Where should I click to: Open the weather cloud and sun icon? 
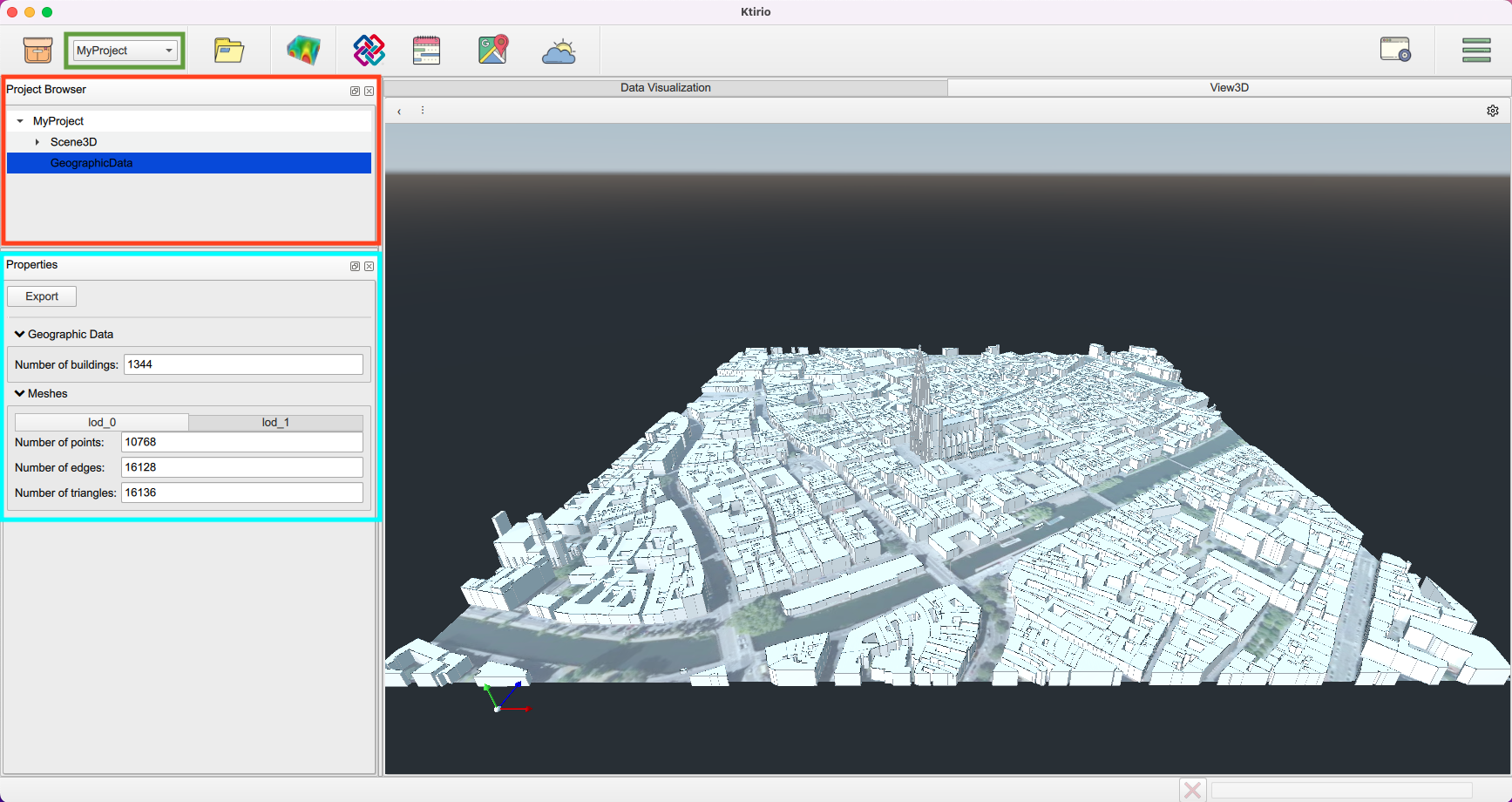point(559,51)
